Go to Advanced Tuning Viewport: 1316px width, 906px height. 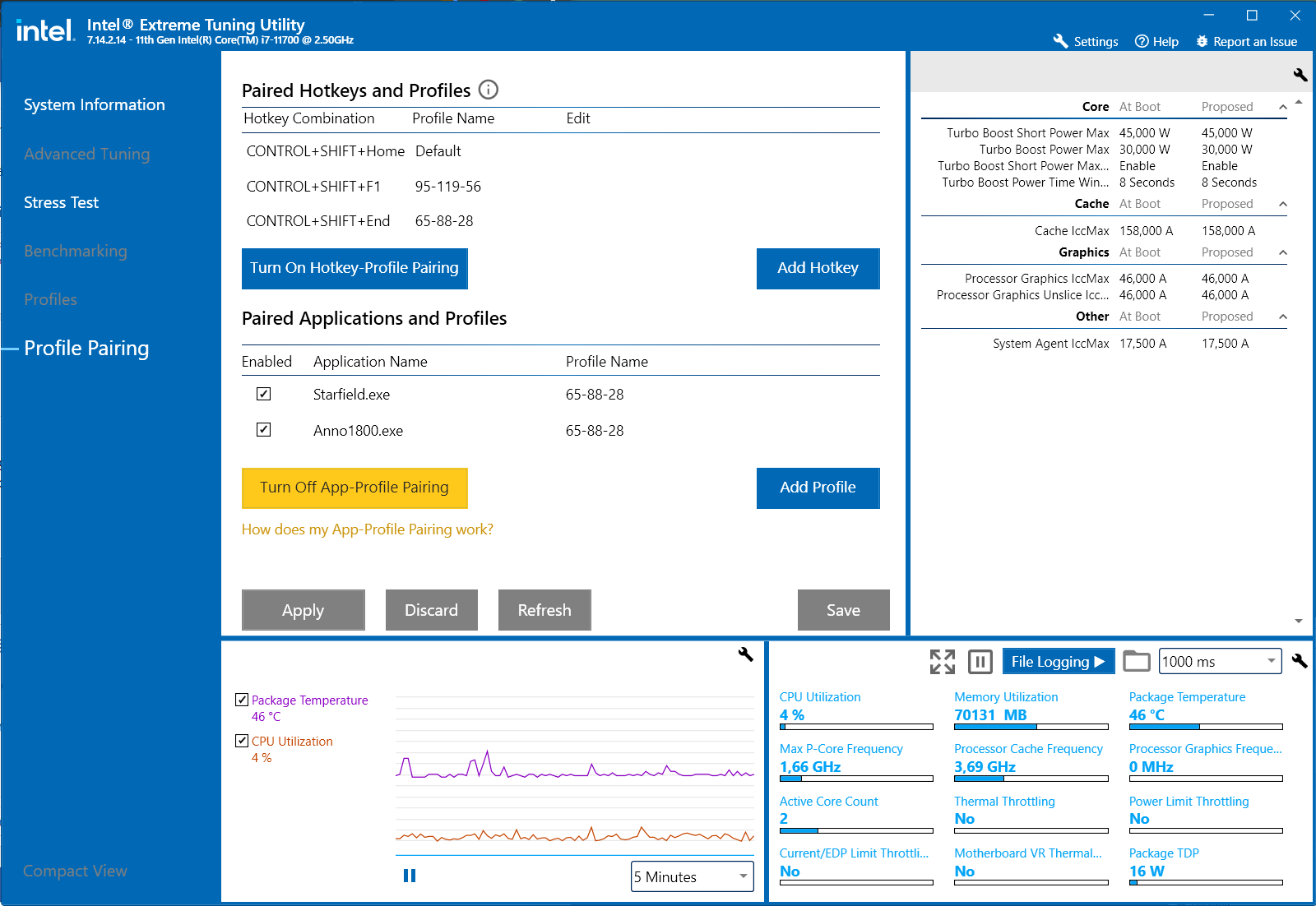[x=87, y=154]
